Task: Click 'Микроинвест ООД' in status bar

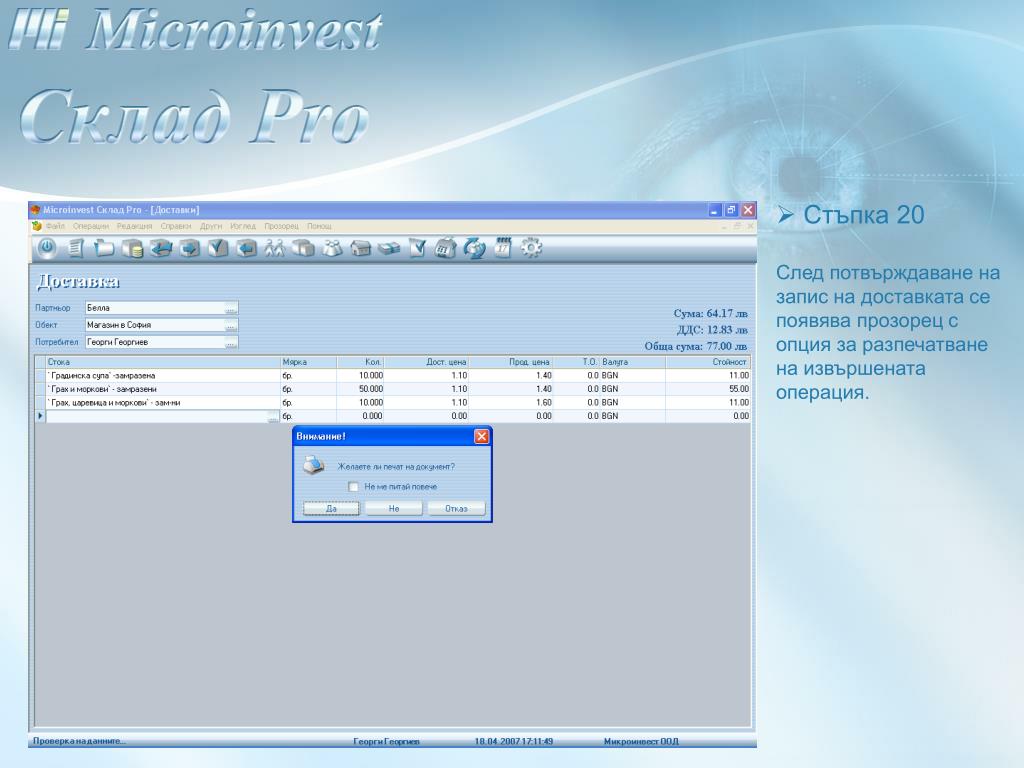Action: point(641,741)
